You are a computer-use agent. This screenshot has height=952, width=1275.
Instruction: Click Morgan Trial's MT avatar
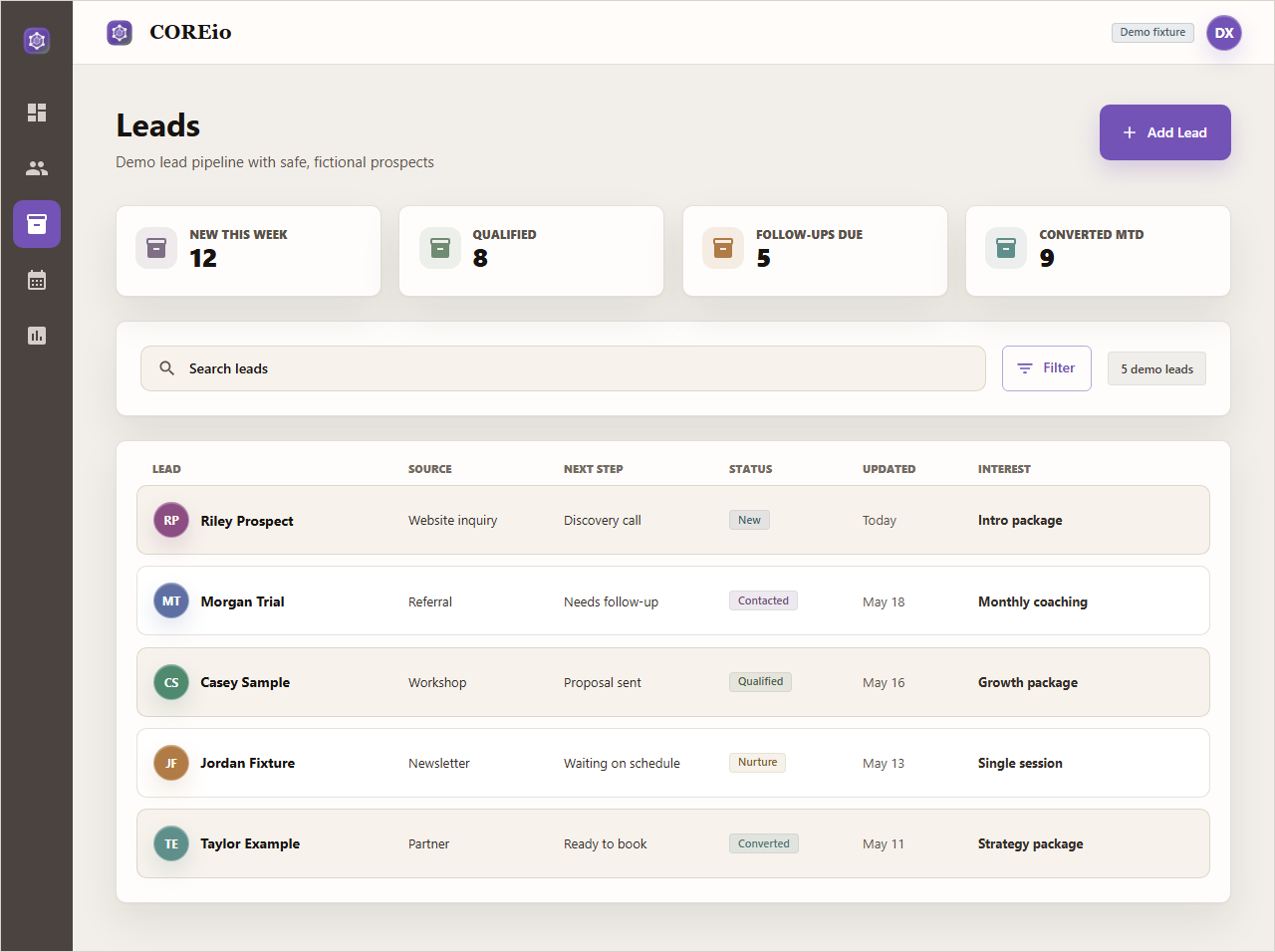[x=171, y=600]
